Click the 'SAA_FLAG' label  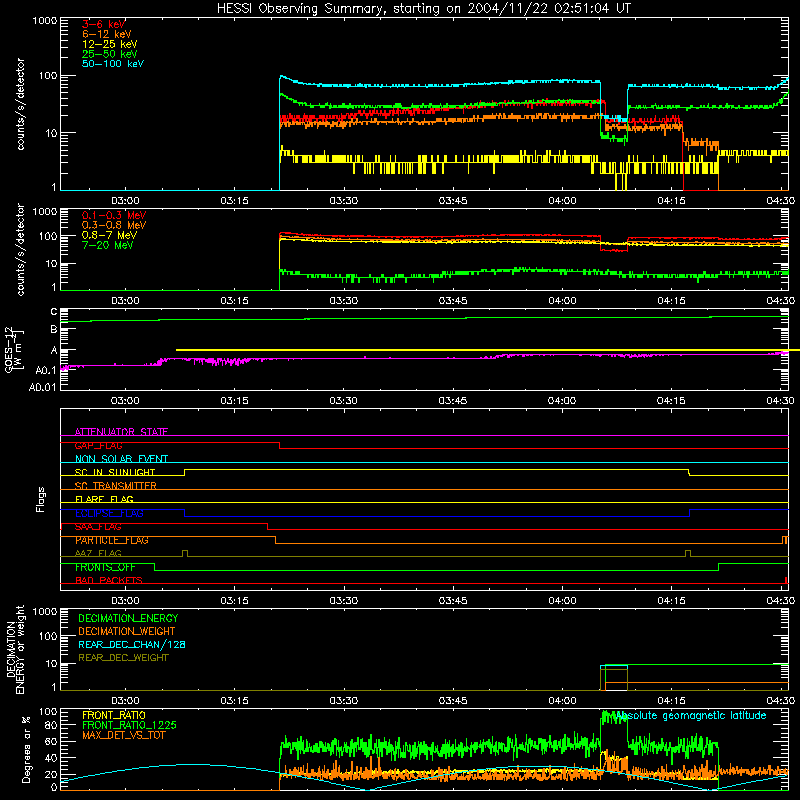98,527
